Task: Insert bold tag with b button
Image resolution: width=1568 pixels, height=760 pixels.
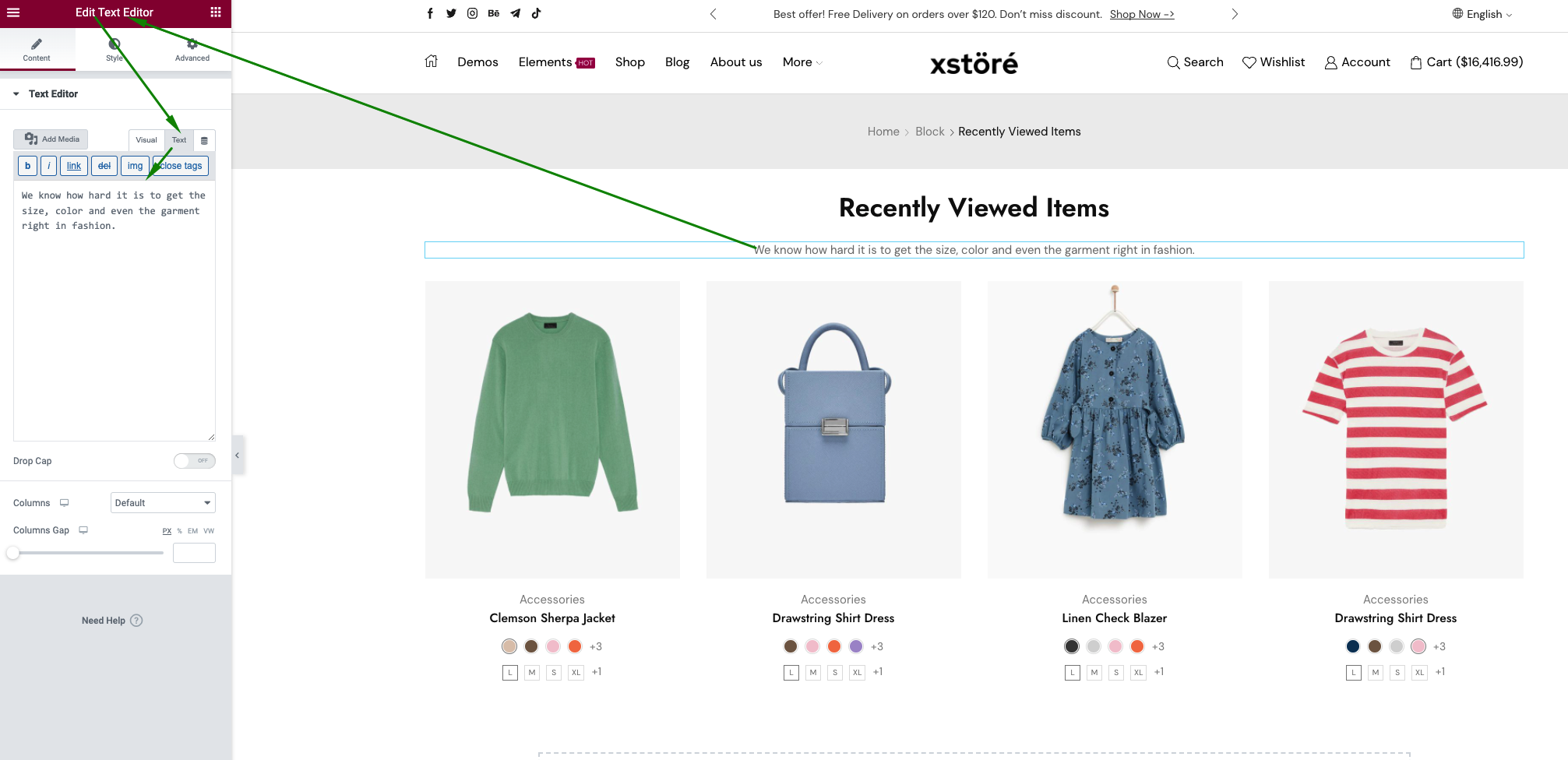Action: click(x=28, y=166)
